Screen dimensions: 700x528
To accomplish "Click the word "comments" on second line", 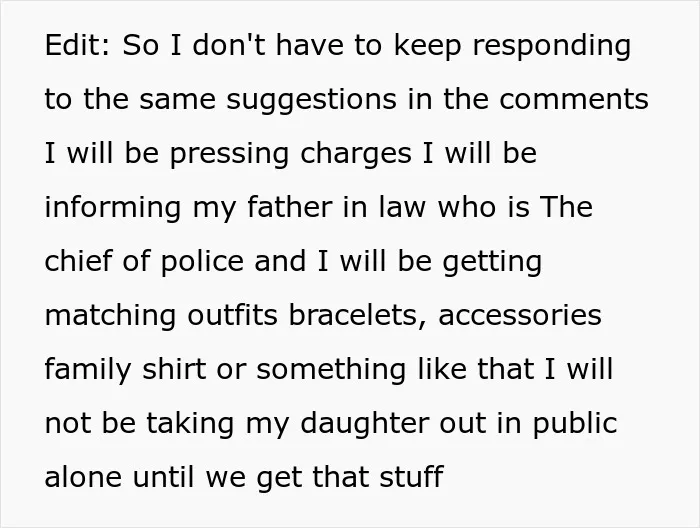I will pos(574,99).
